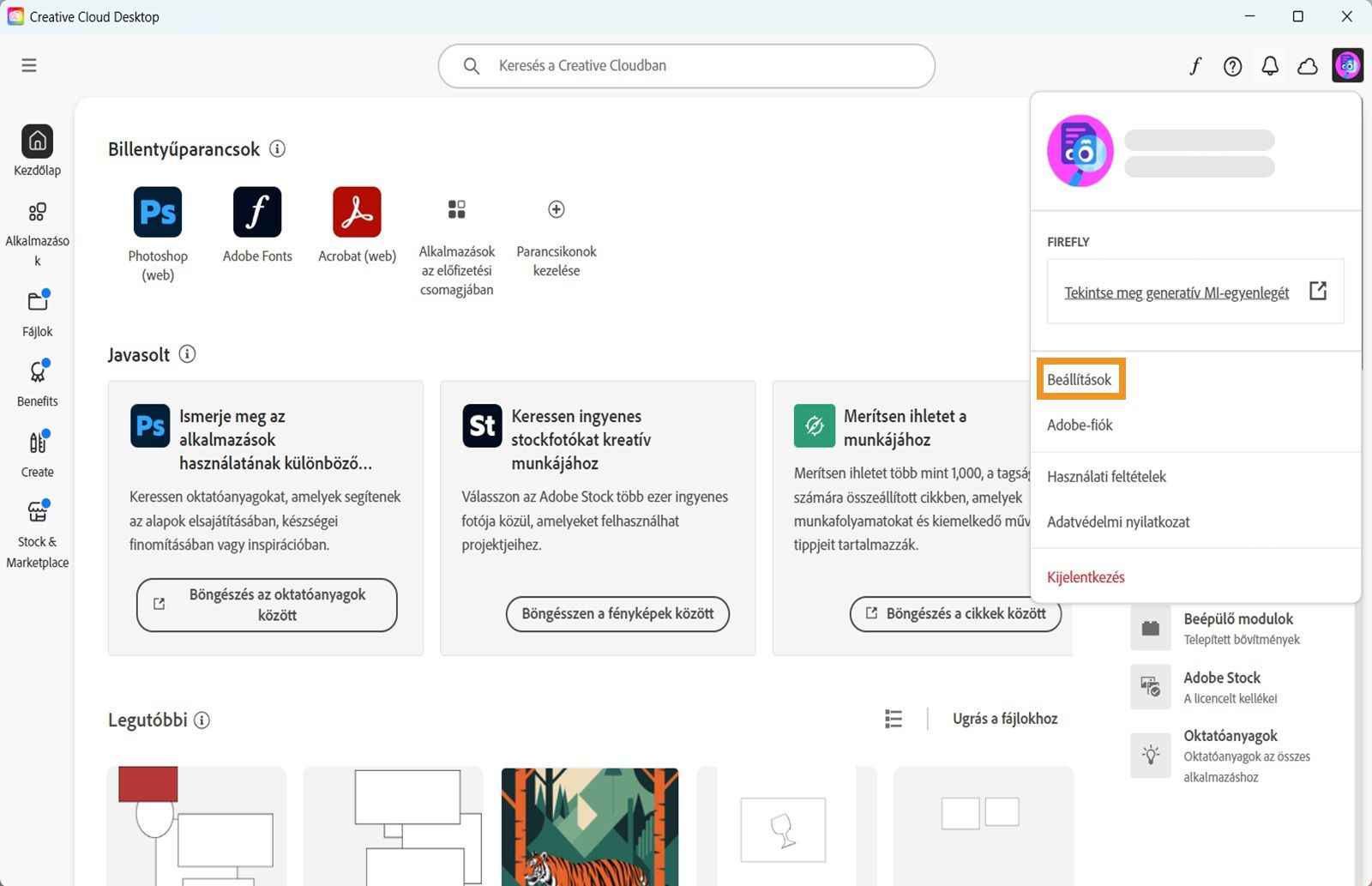The width and height of the screenshot is (1372, 886).
Task: Click info icon next to Billentyűparancsok
Action: point(277,148)
